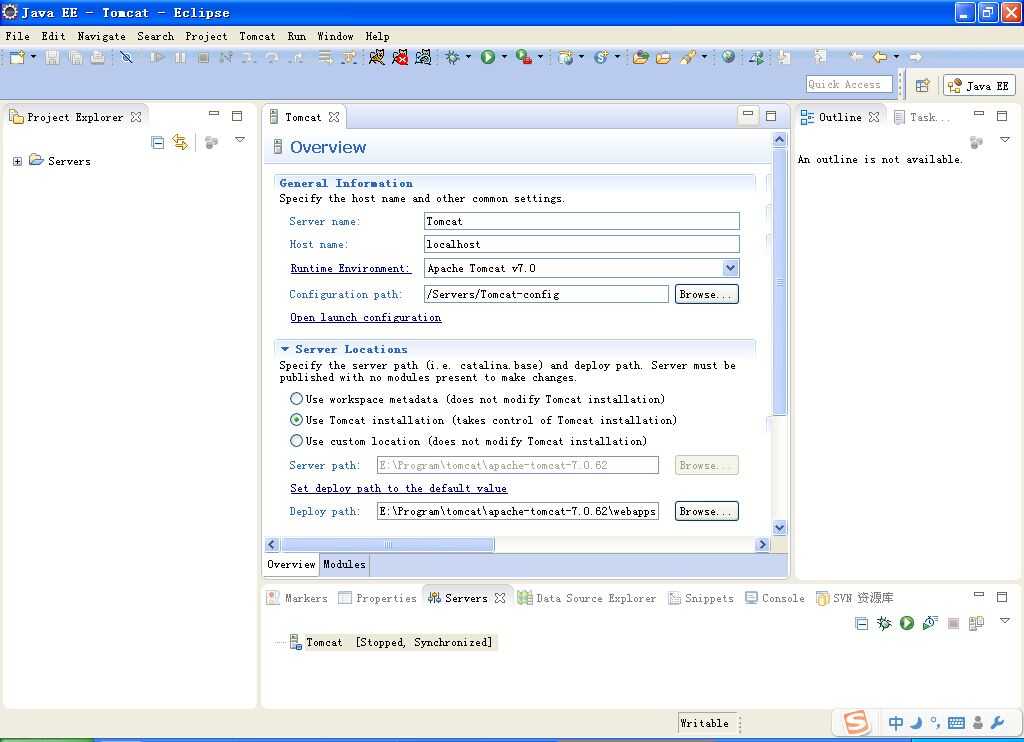
Task: Switch to the Modules tab
Action: tap(344, 564)
